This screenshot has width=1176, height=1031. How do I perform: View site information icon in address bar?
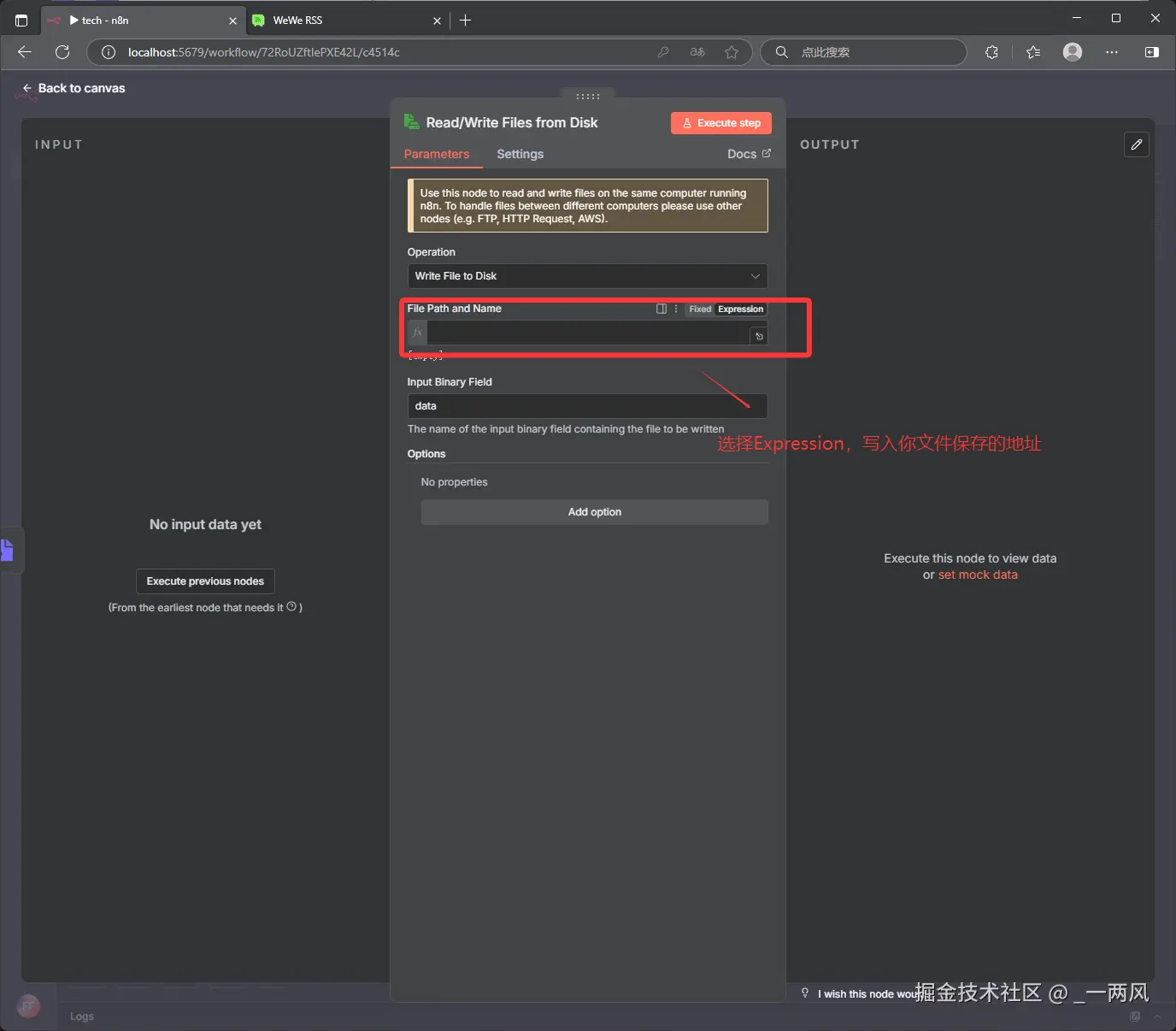click(x=109, y=52)
